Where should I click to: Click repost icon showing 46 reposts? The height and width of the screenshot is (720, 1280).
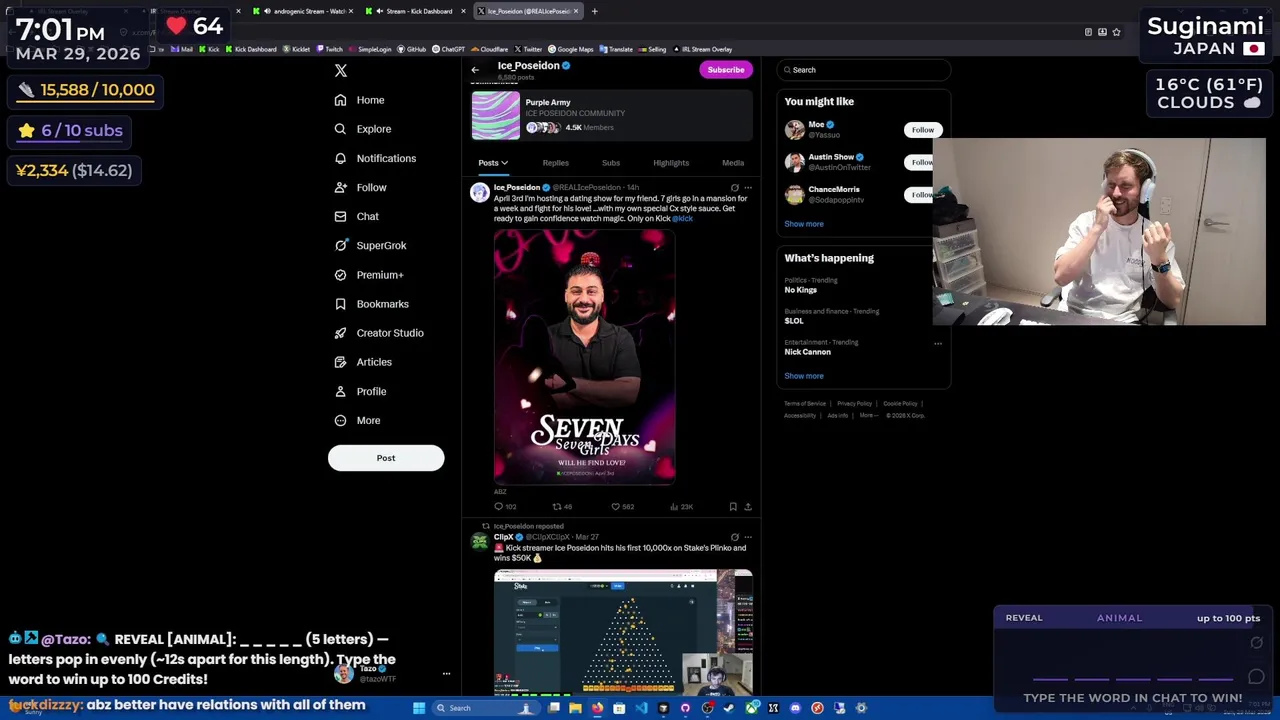557,507
